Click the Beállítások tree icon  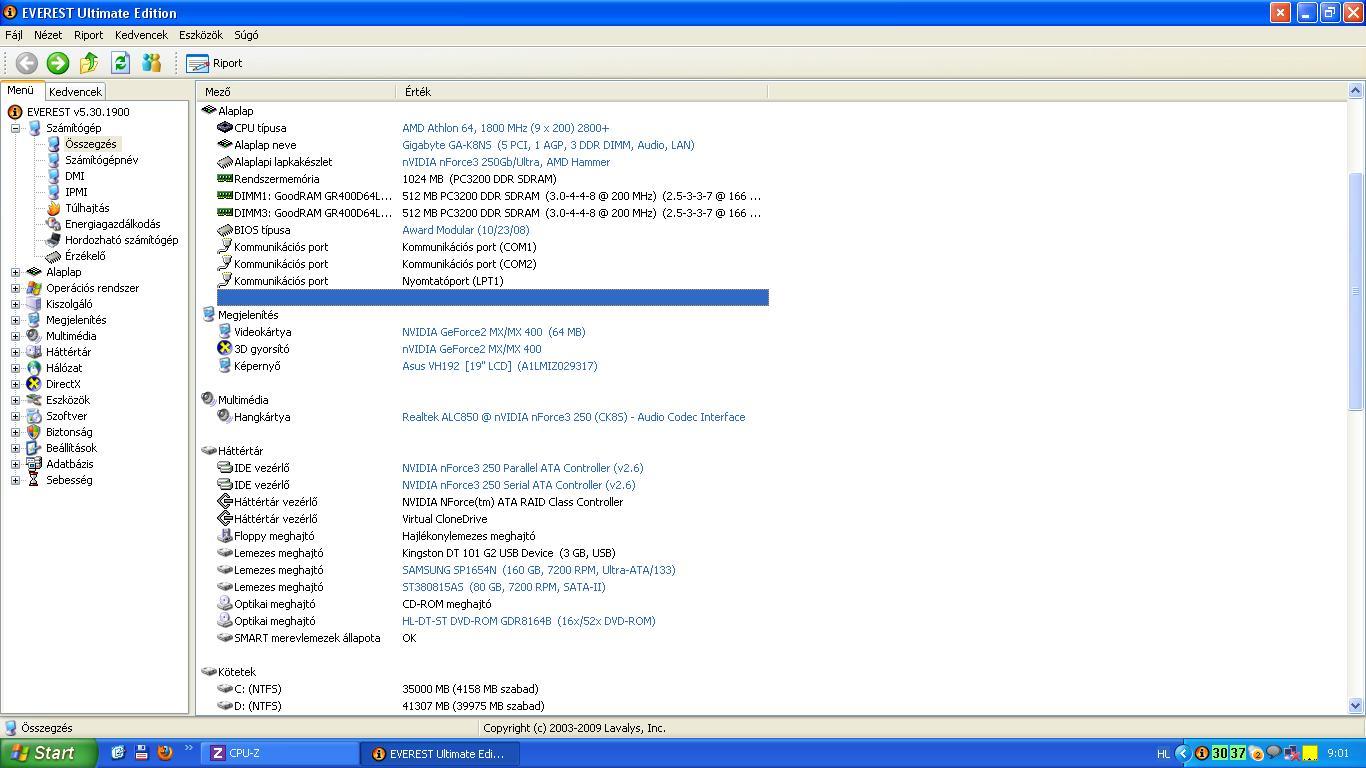(x=34, y=448)
